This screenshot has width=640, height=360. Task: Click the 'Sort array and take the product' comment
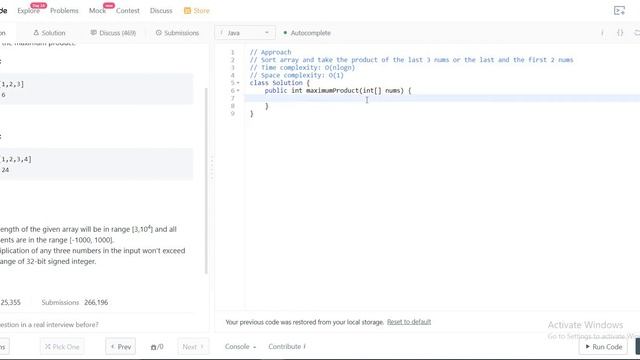pyautogui.click(x=411, y=60)
